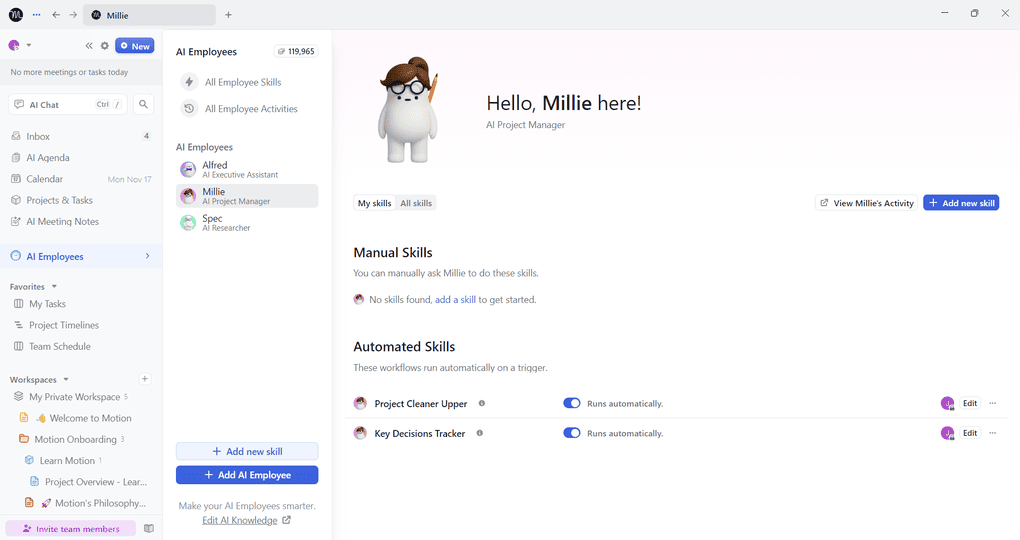Edit the Project Cleaner Upper skill
Image resolution: width=1020 pixels, height=540 pixels.
click(970, 403)
